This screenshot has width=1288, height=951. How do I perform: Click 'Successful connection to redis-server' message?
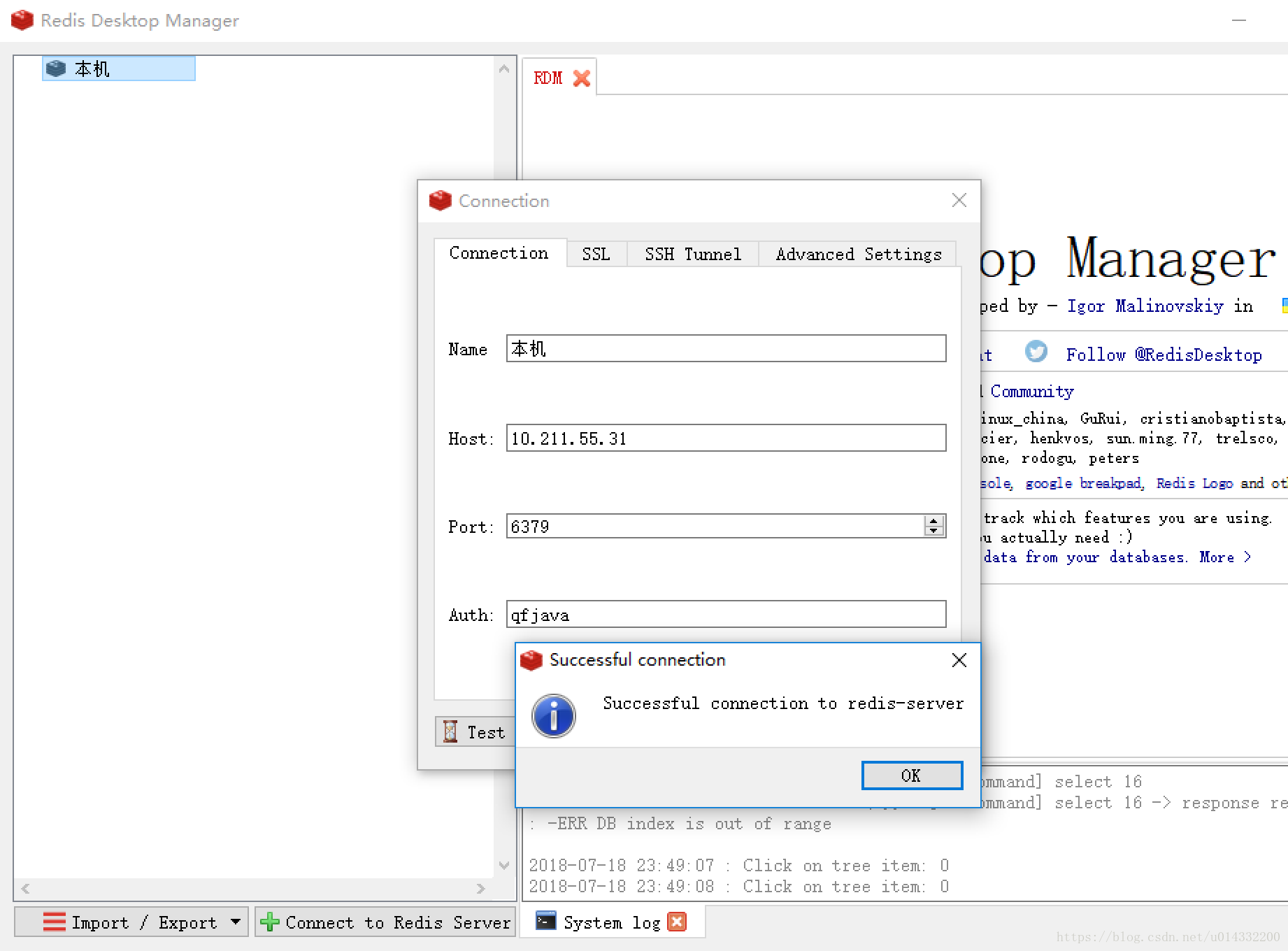(783, 703)
